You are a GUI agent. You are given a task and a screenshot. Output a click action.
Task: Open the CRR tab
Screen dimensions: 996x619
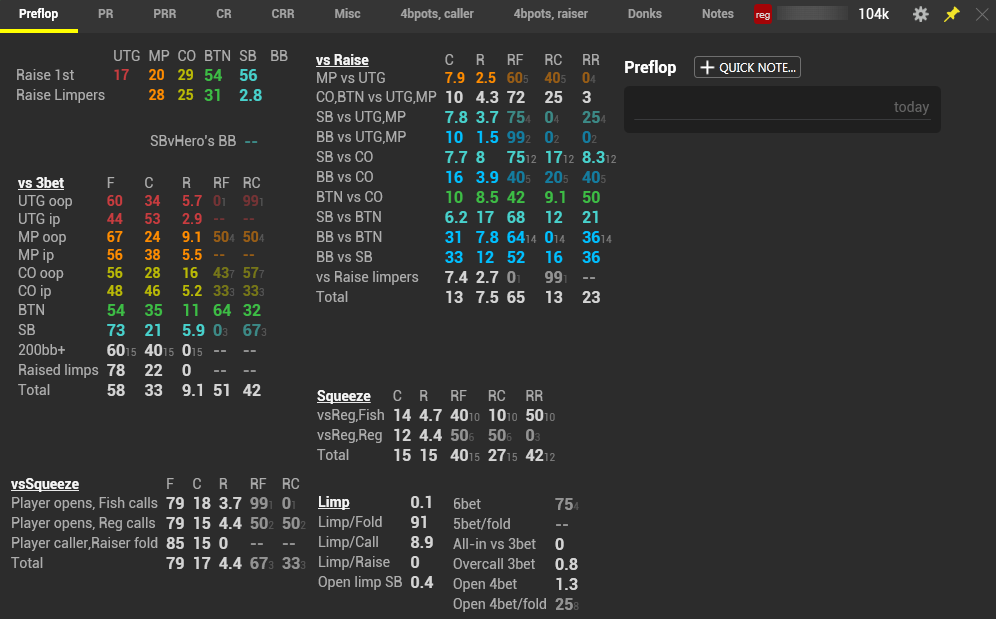(283, 14)
